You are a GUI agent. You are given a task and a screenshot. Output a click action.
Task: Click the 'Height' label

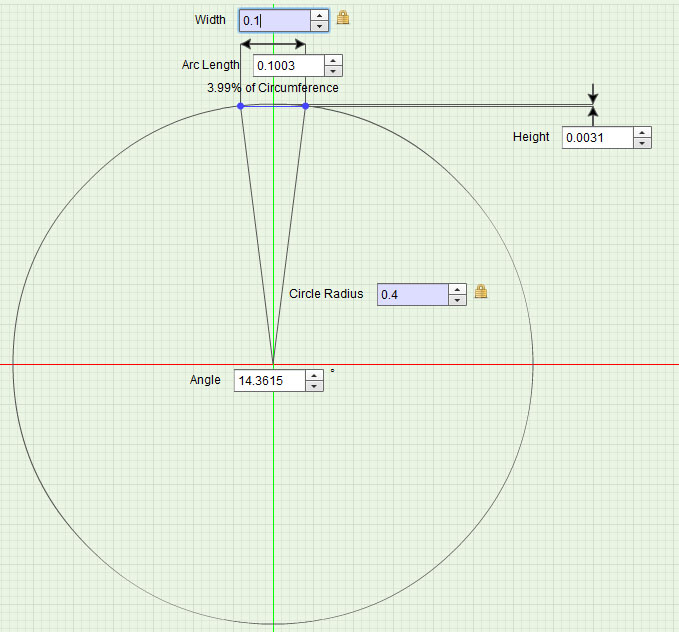coord(531,137)
